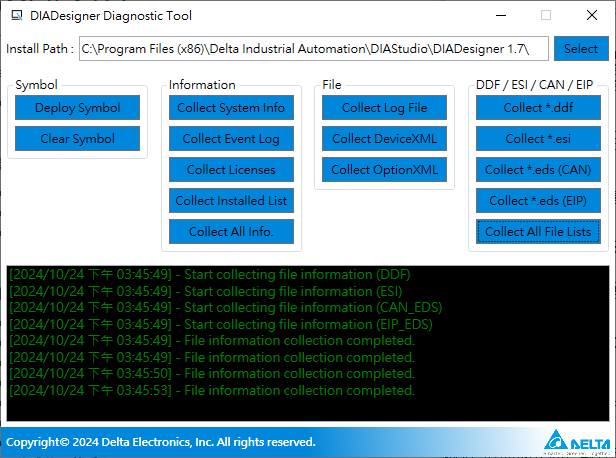
Task: Click the Delta logo in footer
Action: tap(577, 442)
